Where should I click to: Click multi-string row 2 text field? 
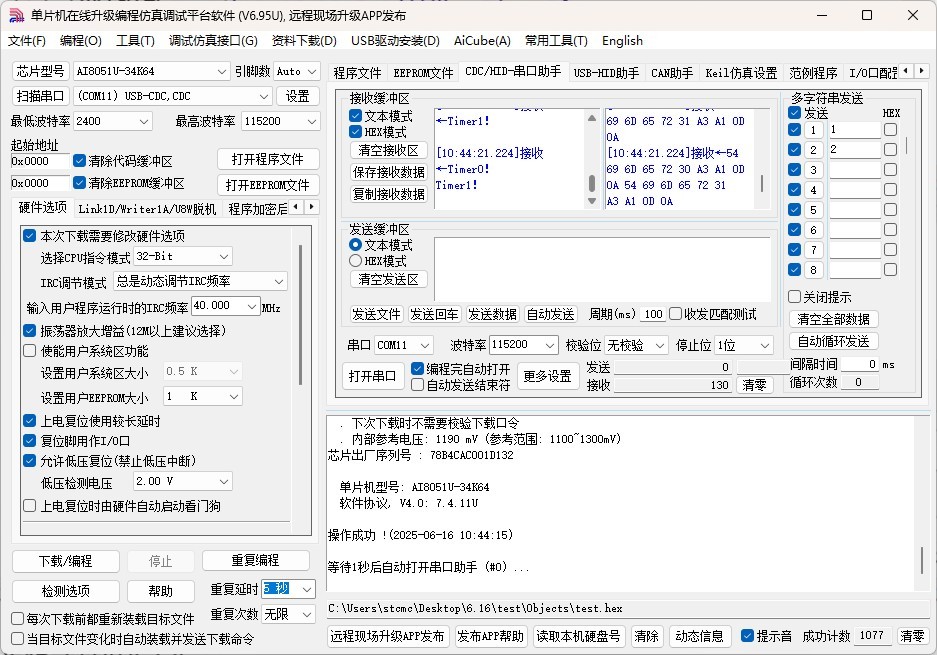tap(855, 149)
